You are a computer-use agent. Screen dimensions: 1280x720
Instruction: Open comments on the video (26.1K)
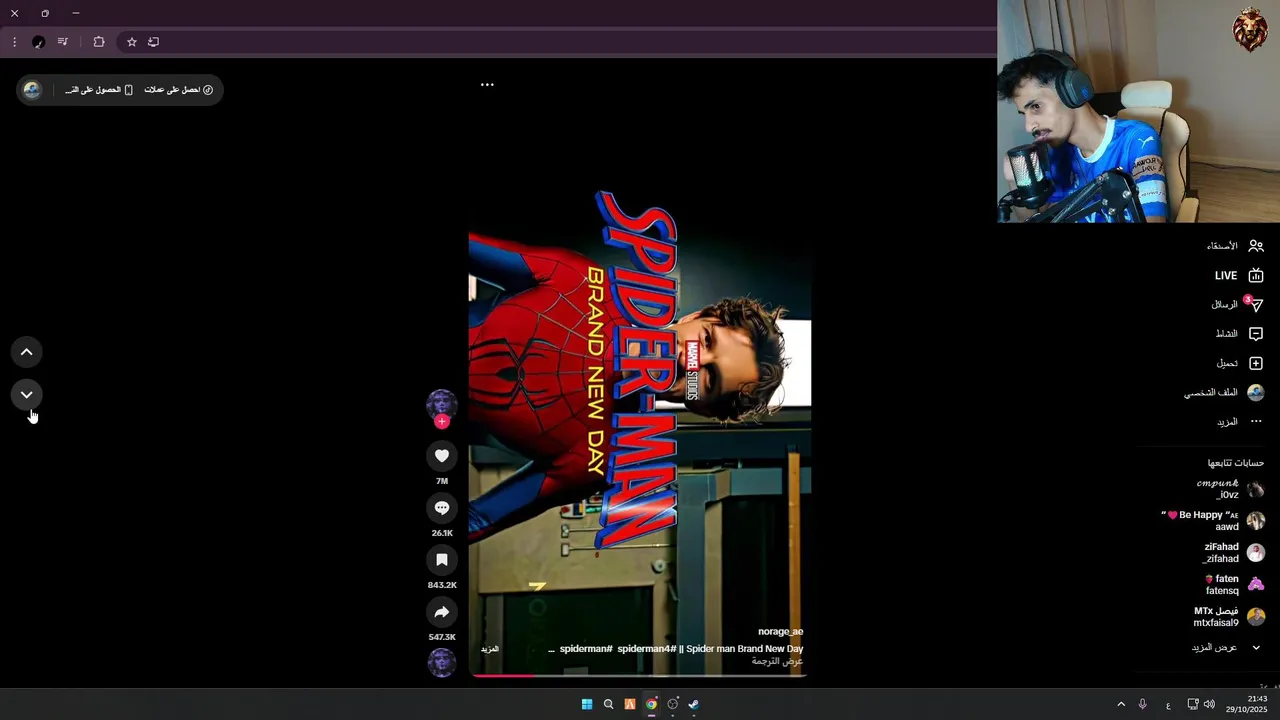click(441, 508)
